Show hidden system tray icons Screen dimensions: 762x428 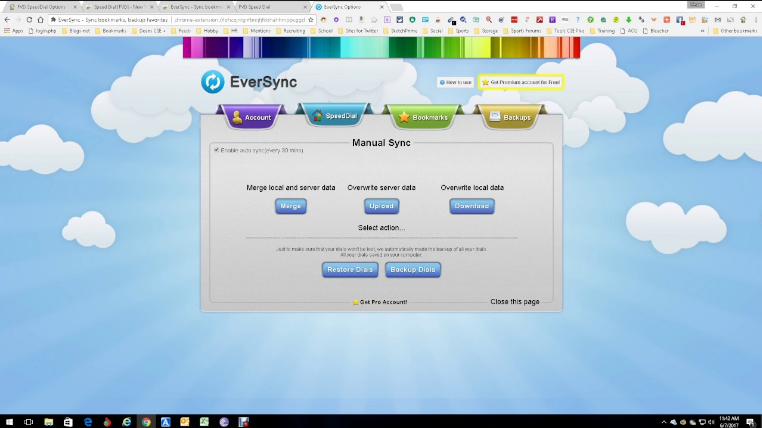point(664,422)
